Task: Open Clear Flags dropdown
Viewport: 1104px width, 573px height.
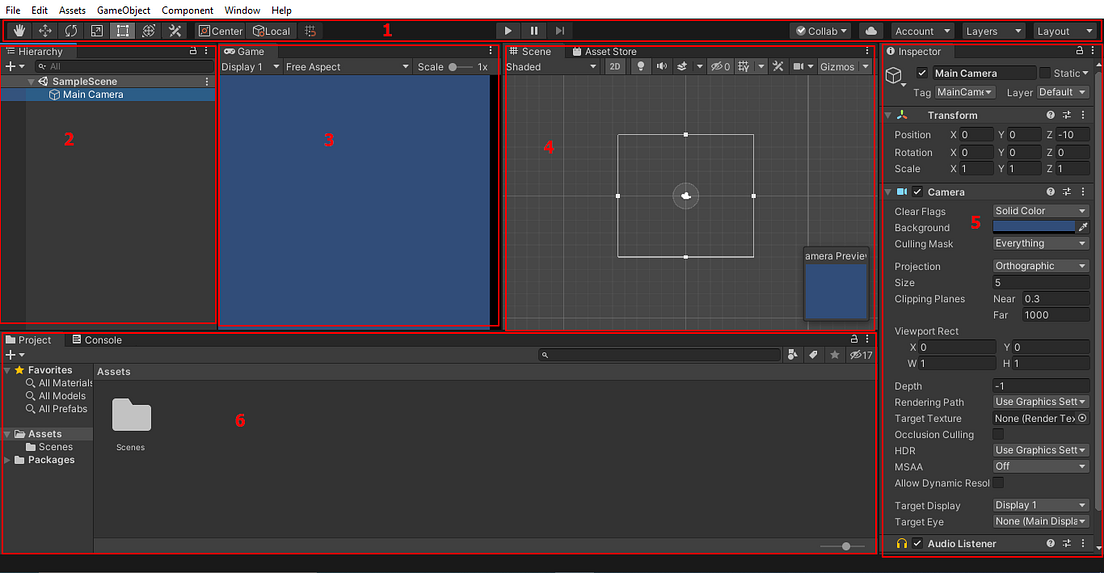Action: 1041,210
